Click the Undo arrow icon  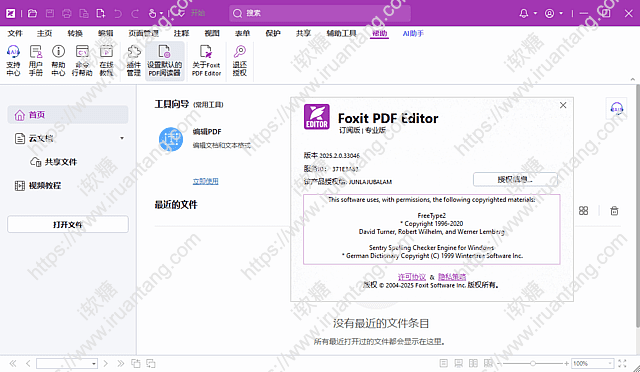click(118, 13)
